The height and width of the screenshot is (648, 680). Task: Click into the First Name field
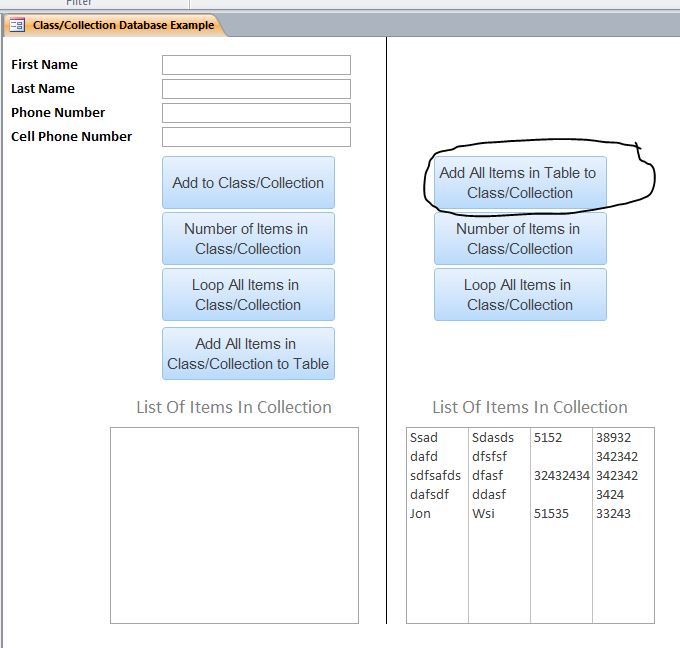click(256, 65)
